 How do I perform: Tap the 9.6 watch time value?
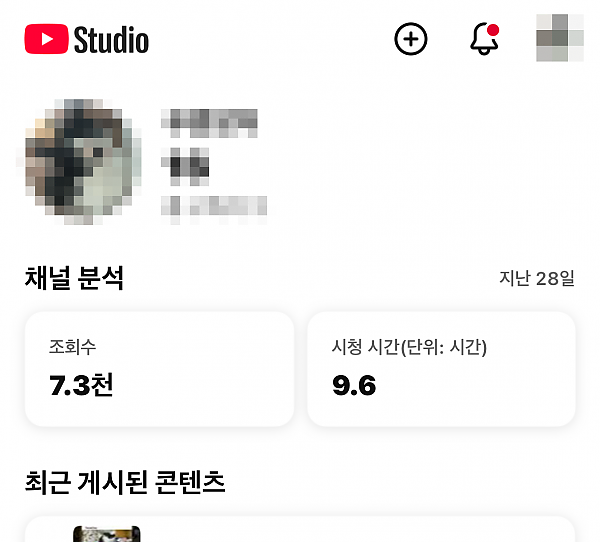pos(354,385)
